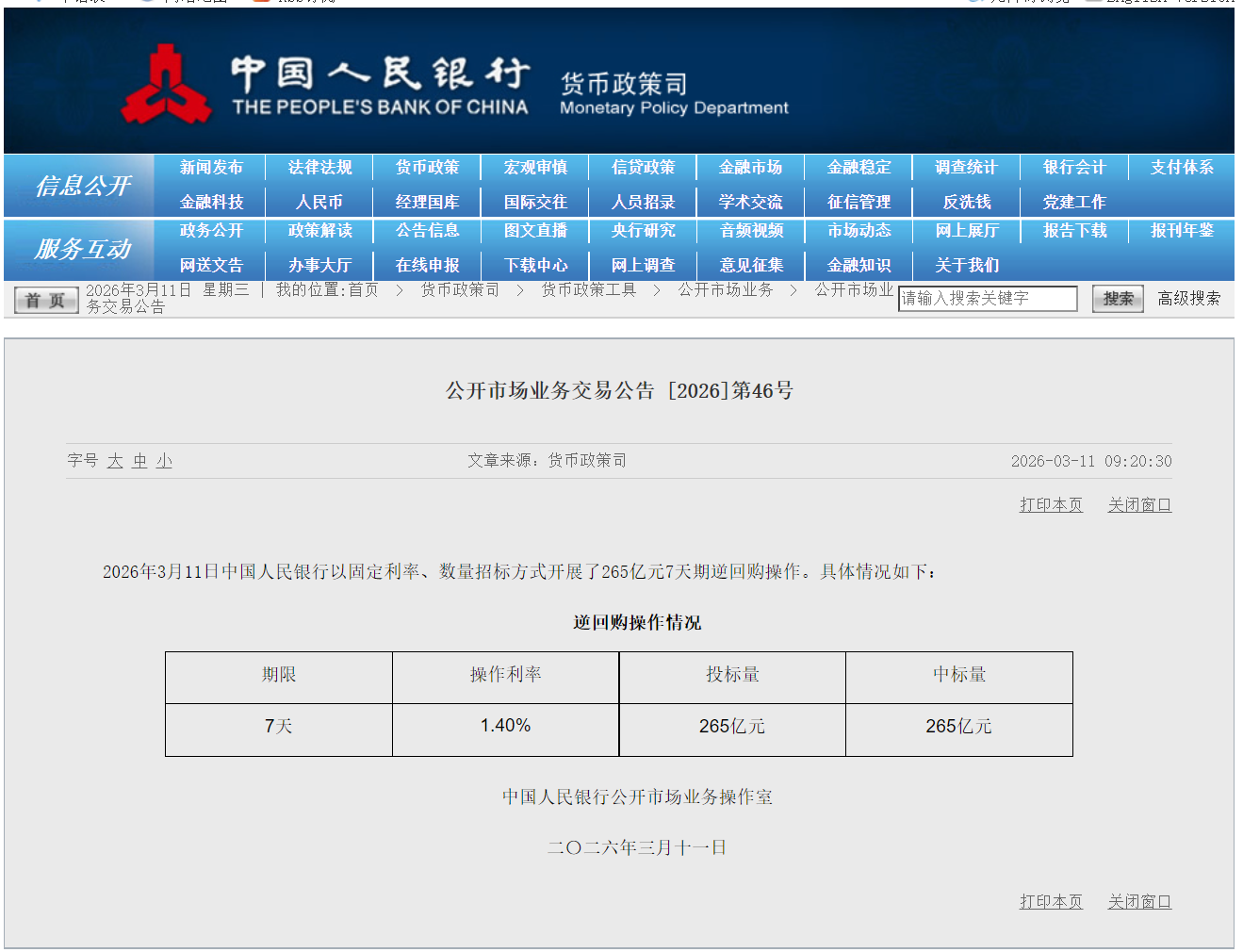Open the 货币政策 menu item
Image resolution: width=1243 pixels, height=952 pixels.
427,168
